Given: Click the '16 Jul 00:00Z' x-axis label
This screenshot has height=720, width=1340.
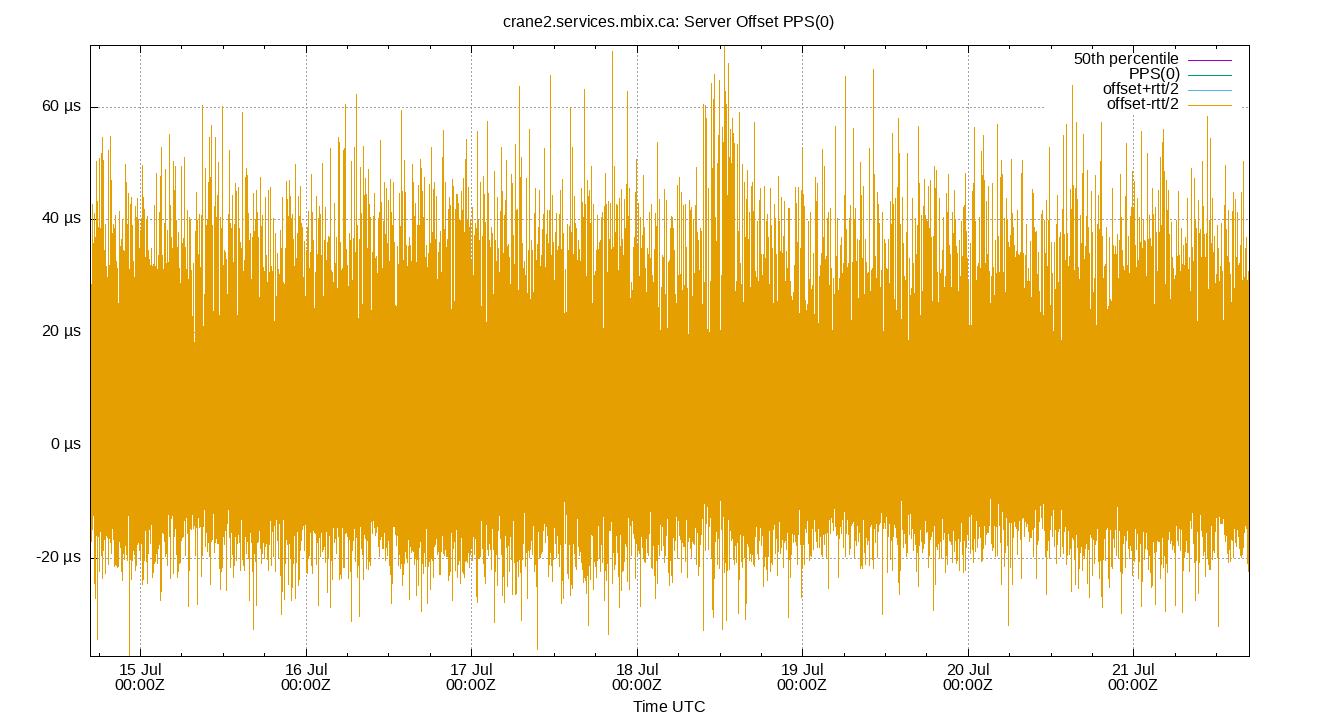Looking at the screenshot, I should 306,677.
